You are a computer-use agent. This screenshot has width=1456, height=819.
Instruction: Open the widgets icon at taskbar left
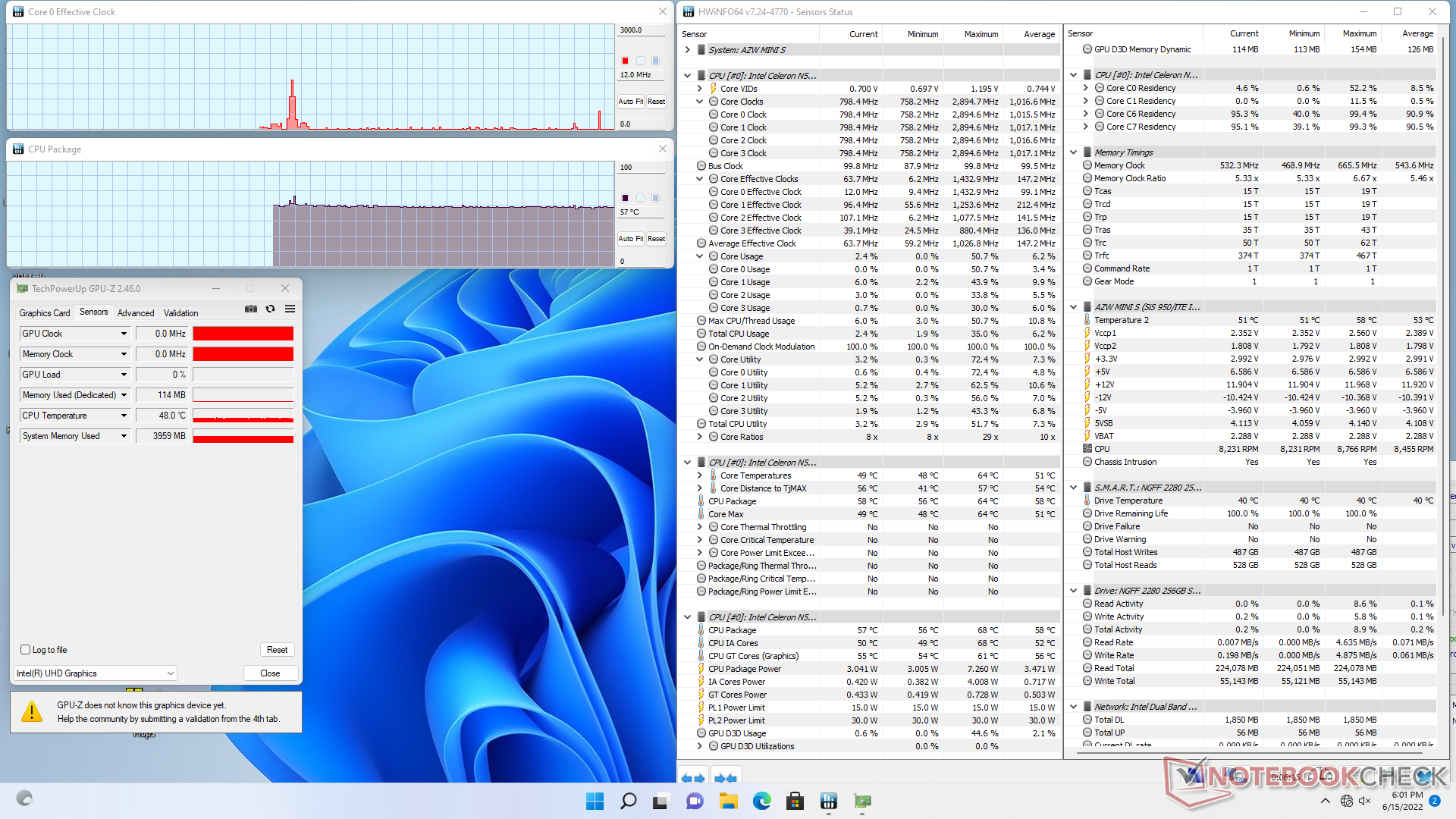click(24, 799)
